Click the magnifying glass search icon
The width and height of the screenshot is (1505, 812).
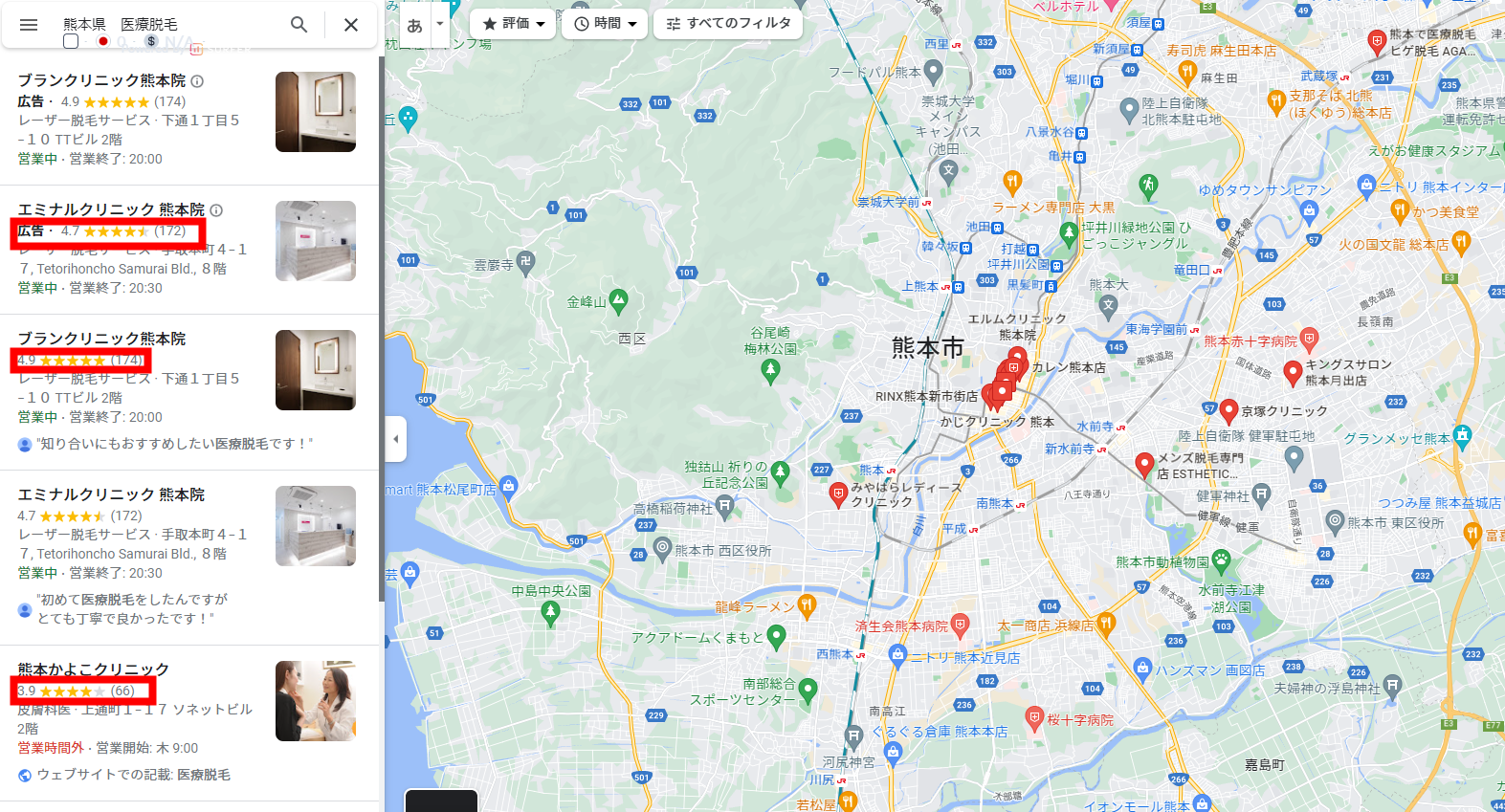click(x=299, y=25)
